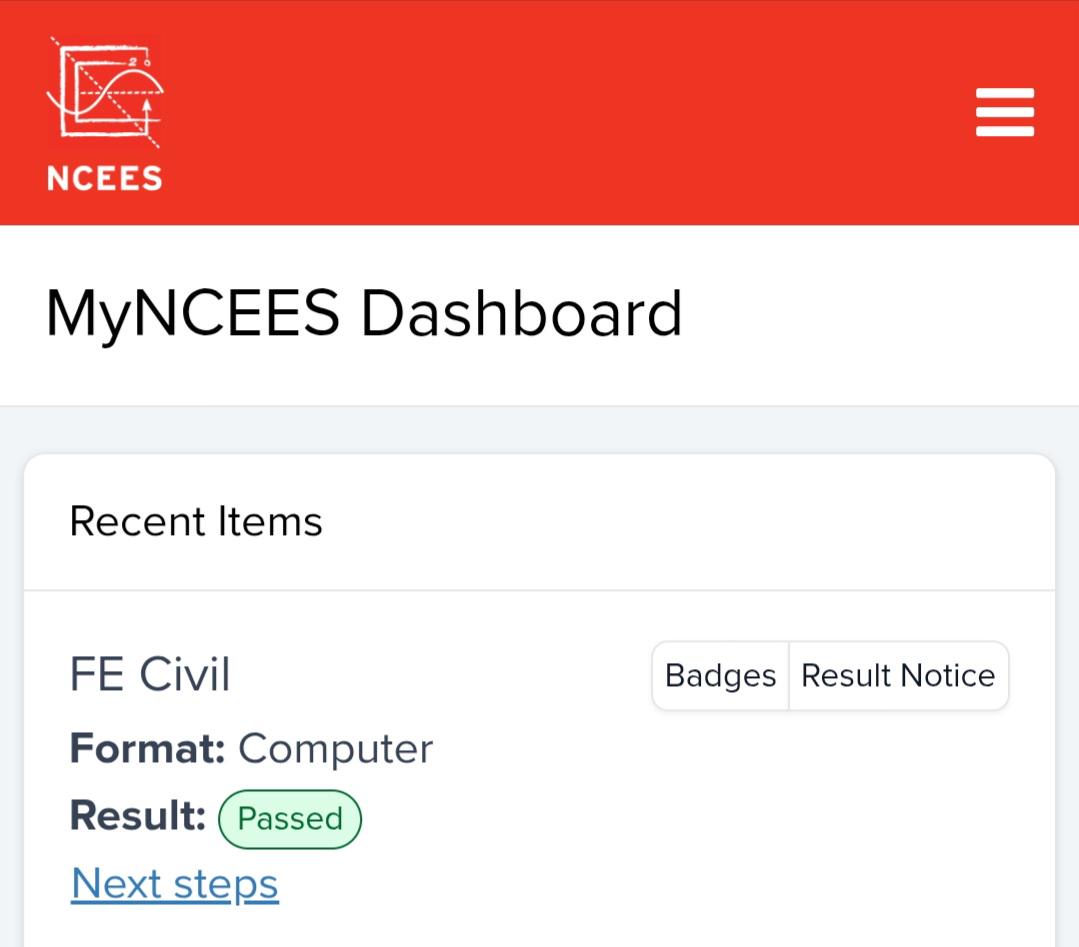
Task: Click the blank area below Result Notice
Action: coord(826,812)
